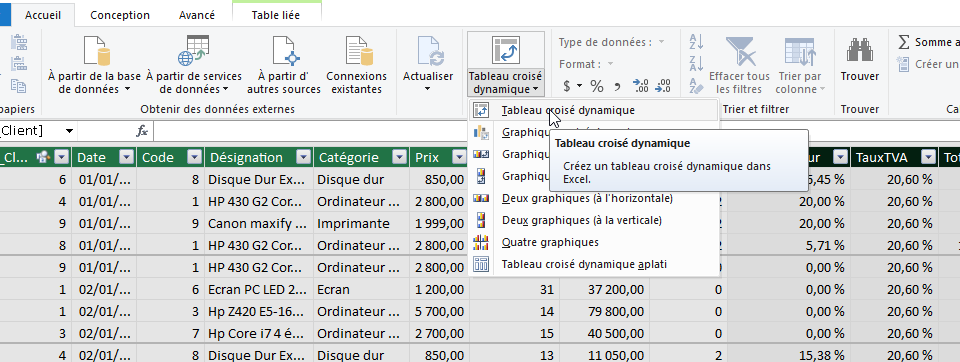Select cell "1 999,00"
Screen dimensions: 960x362
click(x=440, y=224)
